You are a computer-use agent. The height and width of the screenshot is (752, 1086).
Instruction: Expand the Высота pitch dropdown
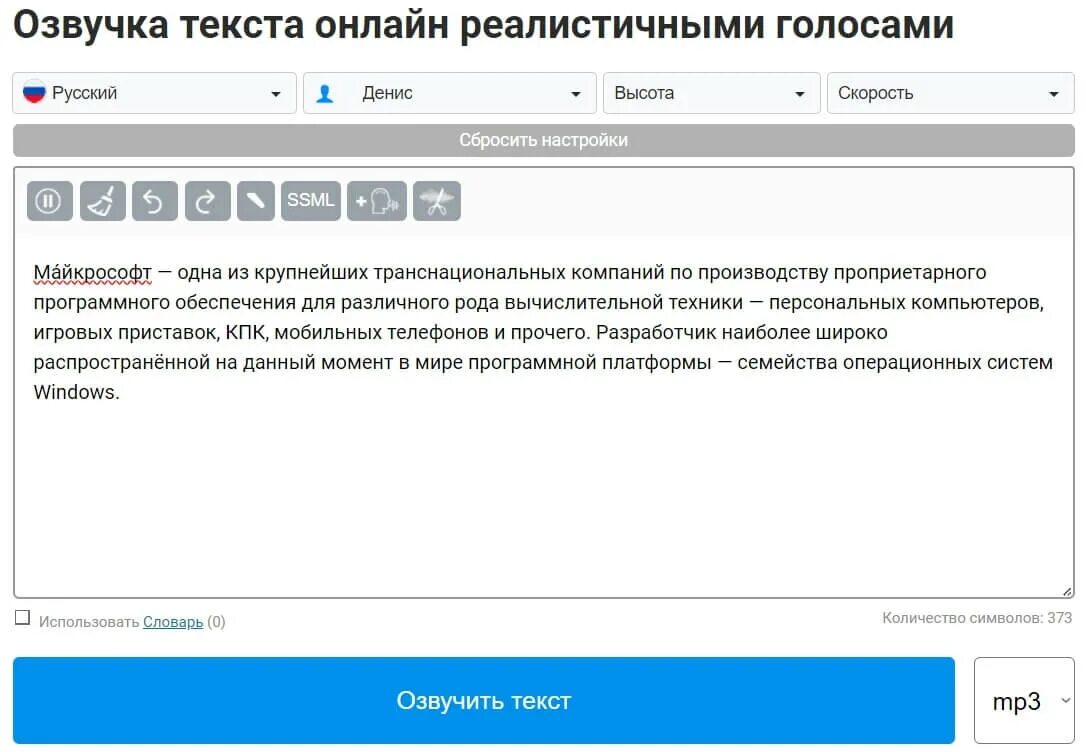(711, 93)
